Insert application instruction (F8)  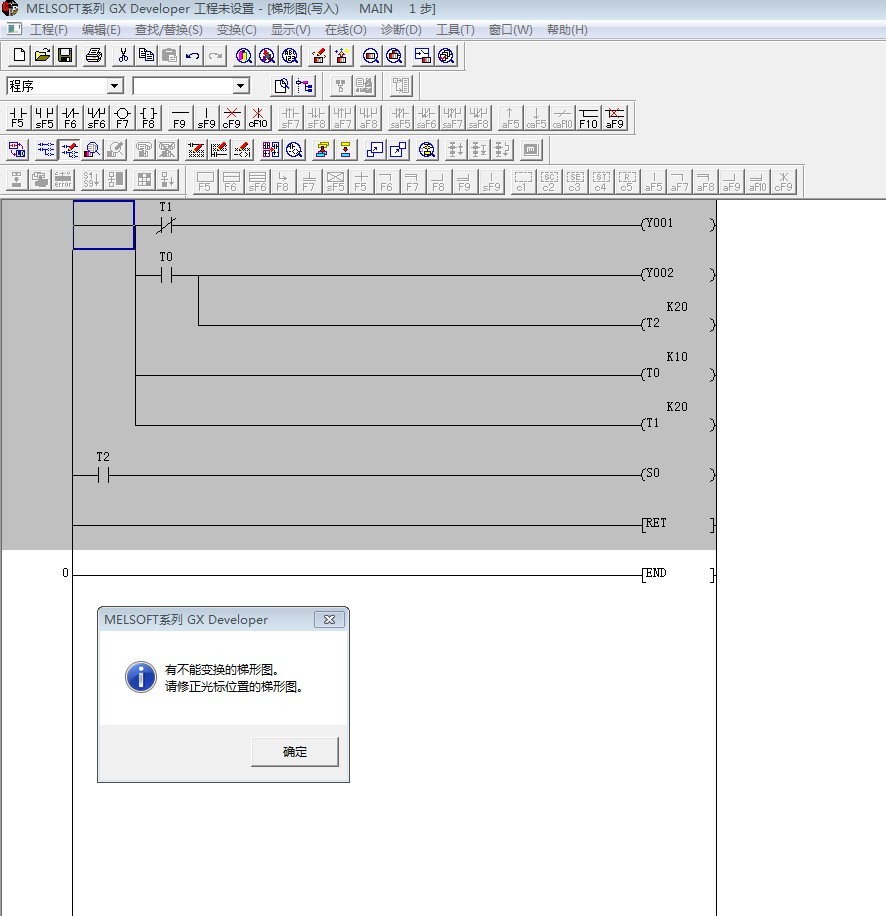[148, 118]
